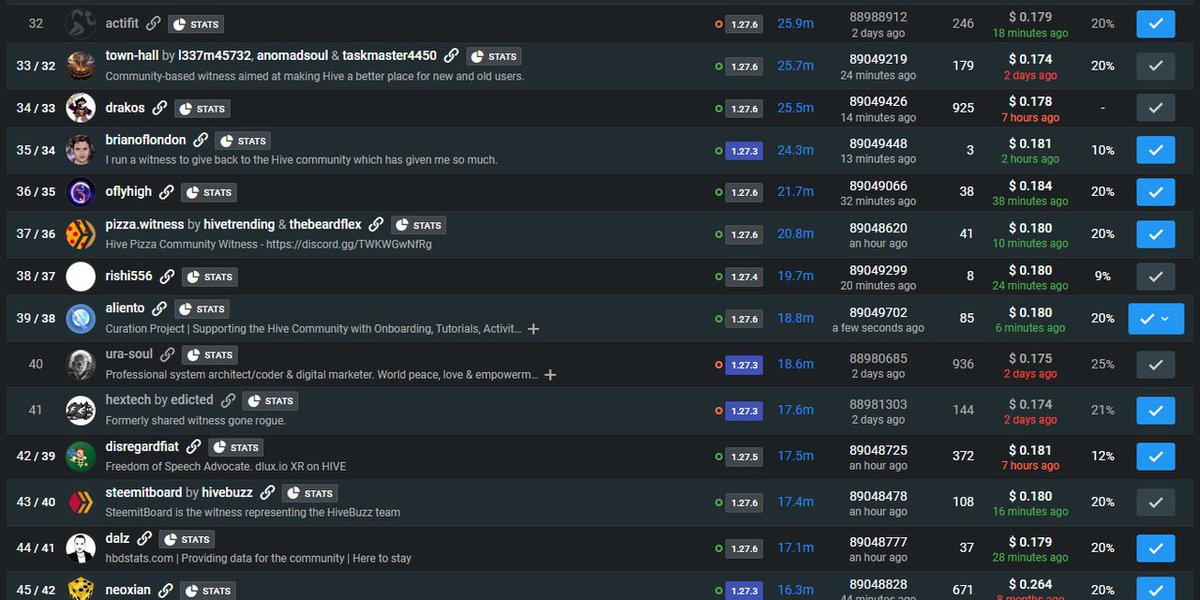The image size is (1200, 600).
Task: Toggle vote checkmark for hextech
Action: coord(1155,410)
